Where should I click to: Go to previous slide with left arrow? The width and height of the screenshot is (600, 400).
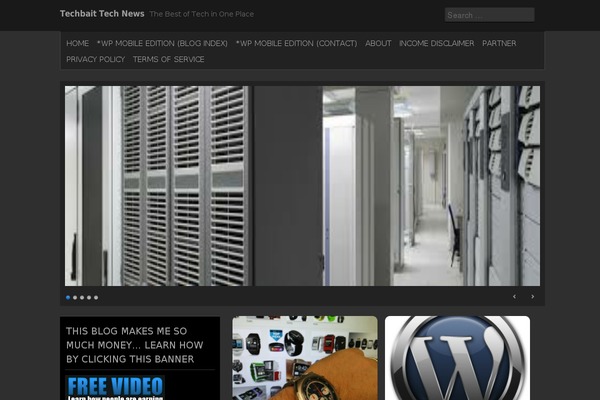pos(514,297)
